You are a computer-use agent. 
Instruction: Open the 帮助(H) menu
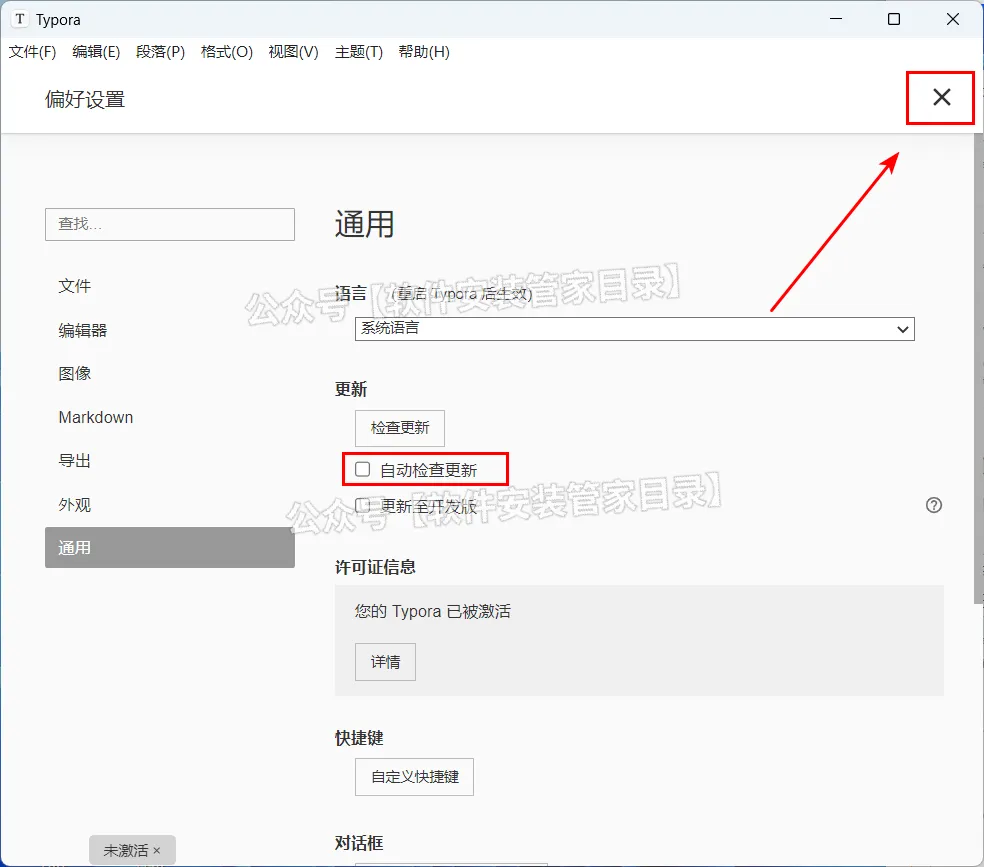pyautogui.click(x=424, y=52)
